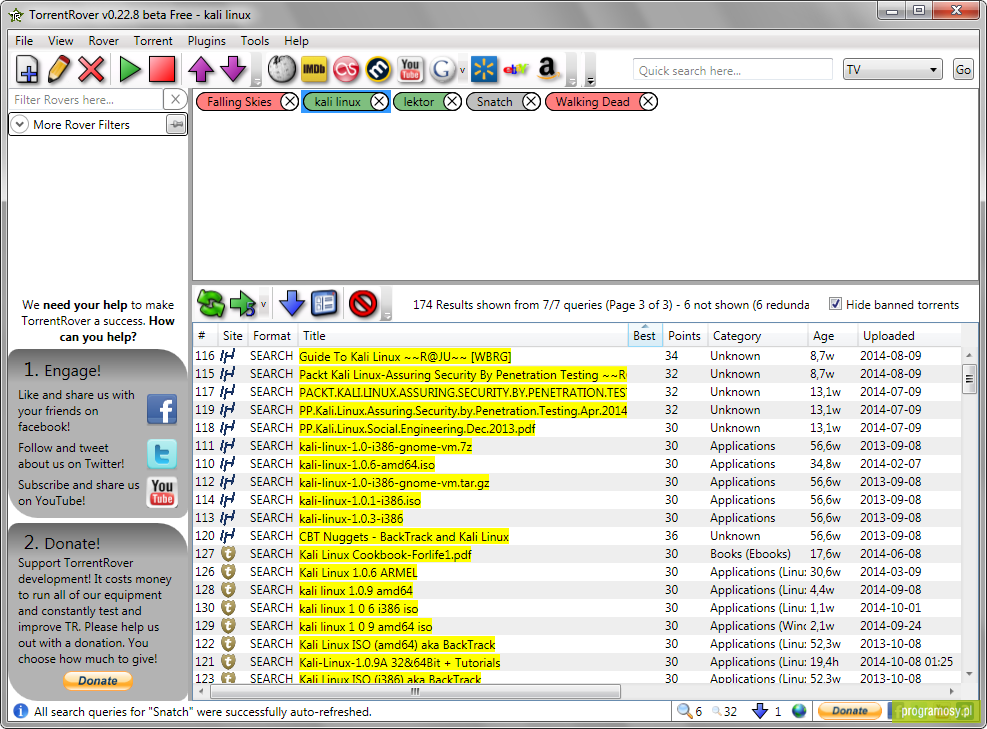Open Last.fm plugin icon

click(346, 69)
